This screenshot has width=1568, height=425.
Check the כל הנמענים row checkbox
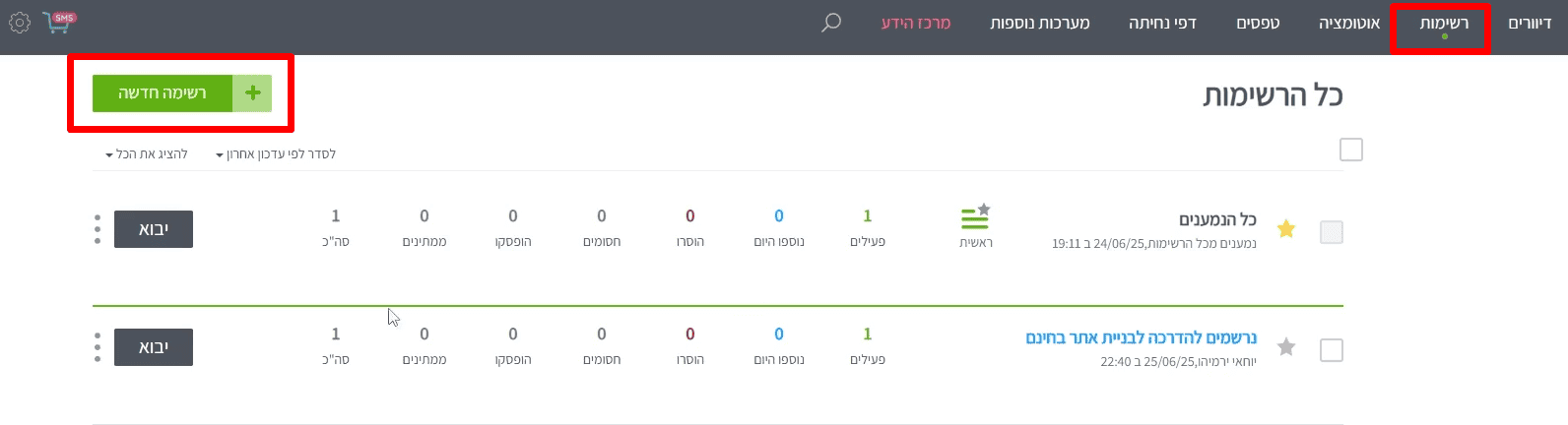click(x=1331, y=232)
